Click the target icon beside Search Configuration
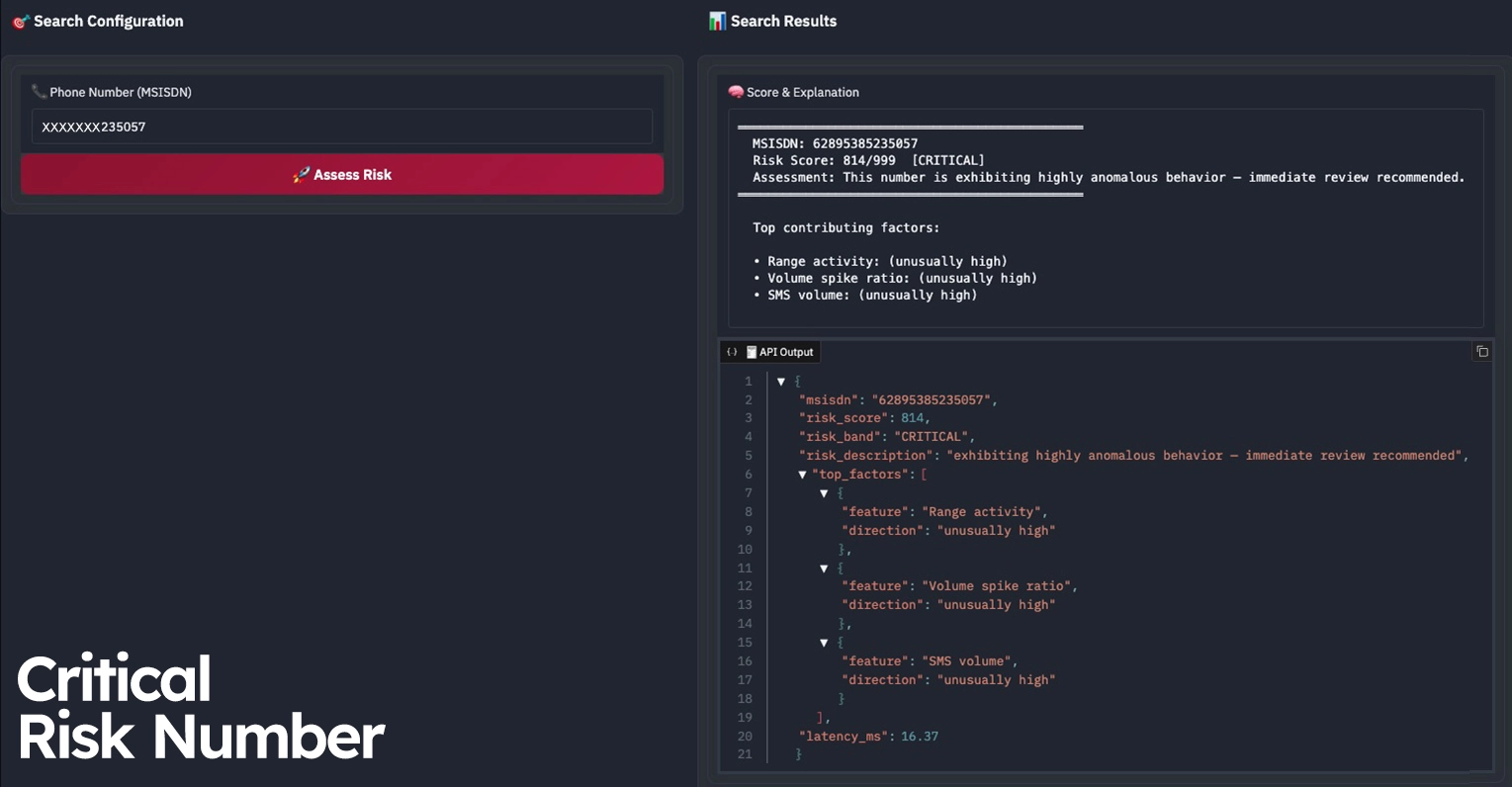Viewport: 1512px width, 787px height. tap(21, 21)
